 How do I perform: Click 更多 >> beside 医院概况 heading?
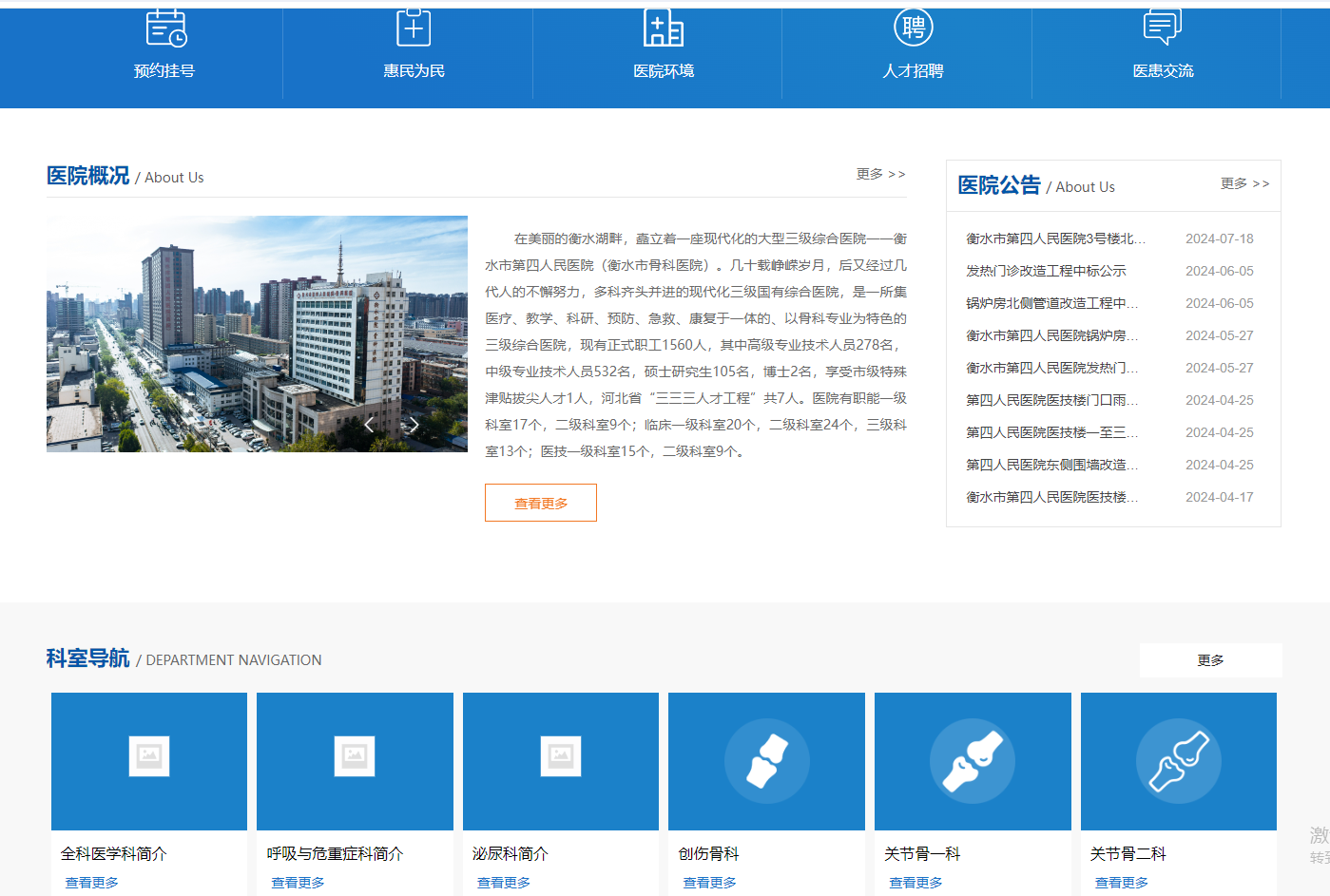(x=880, y=174)
